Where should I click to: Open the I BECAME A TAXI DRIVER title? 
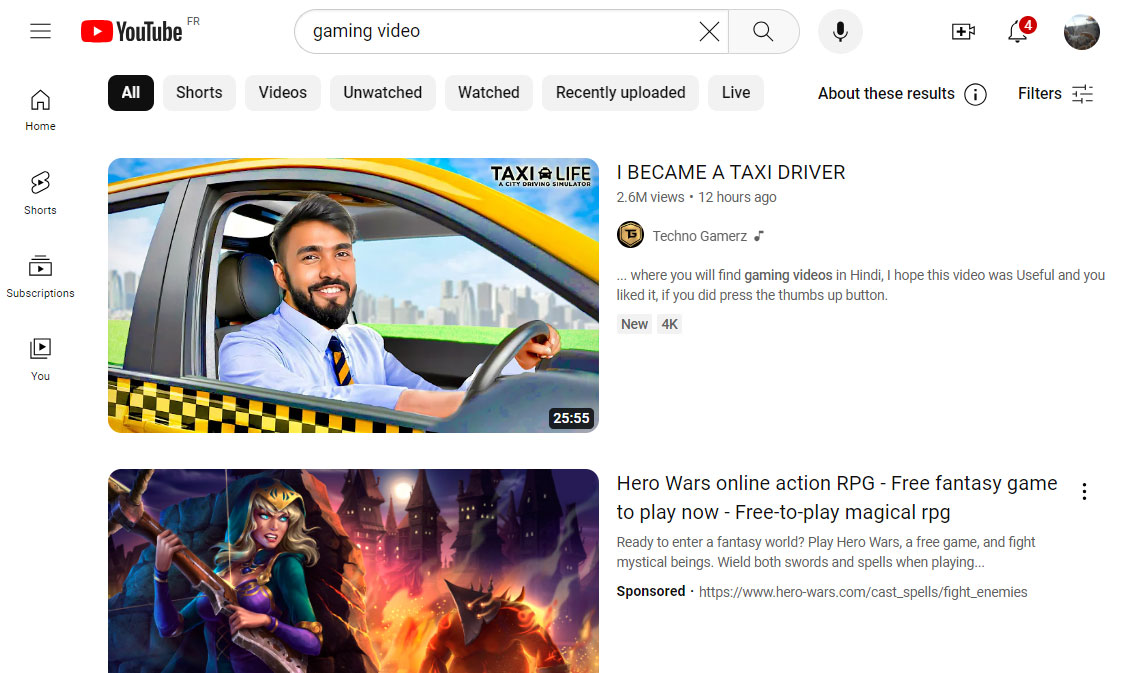coord(730,172)
